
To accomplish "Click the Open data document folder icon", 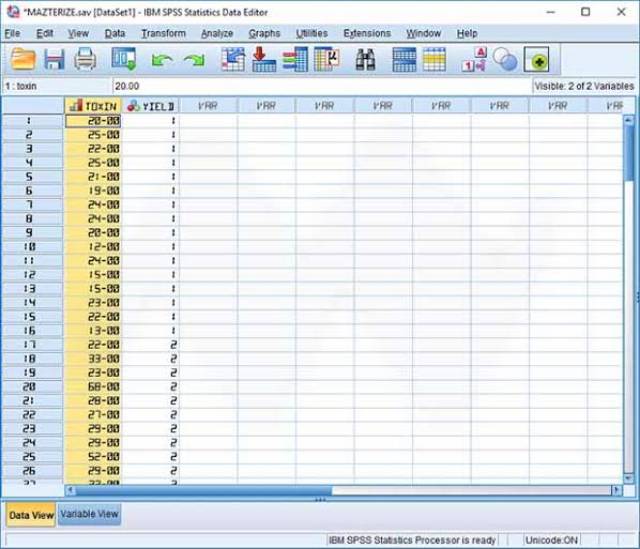I will tap(22, 60).
